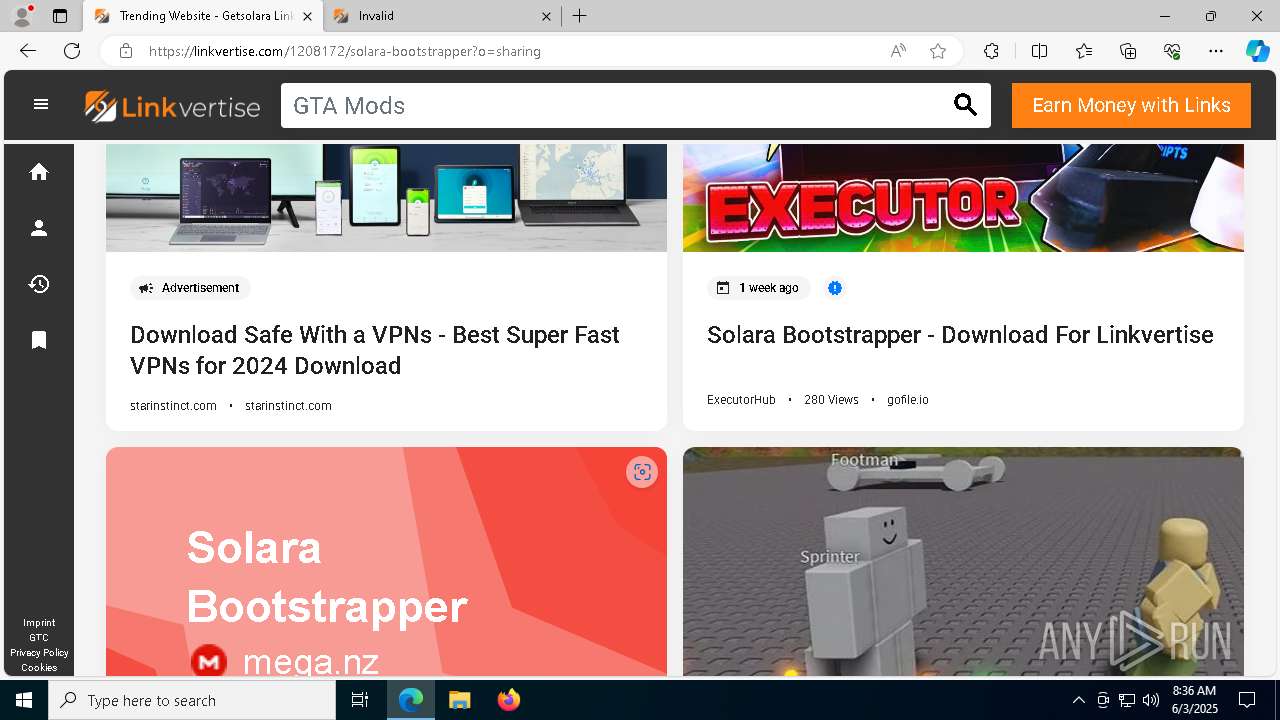Open the notification center
Image resolution: width=1280 pixels, height=720 pixels.
(1247, 700)
